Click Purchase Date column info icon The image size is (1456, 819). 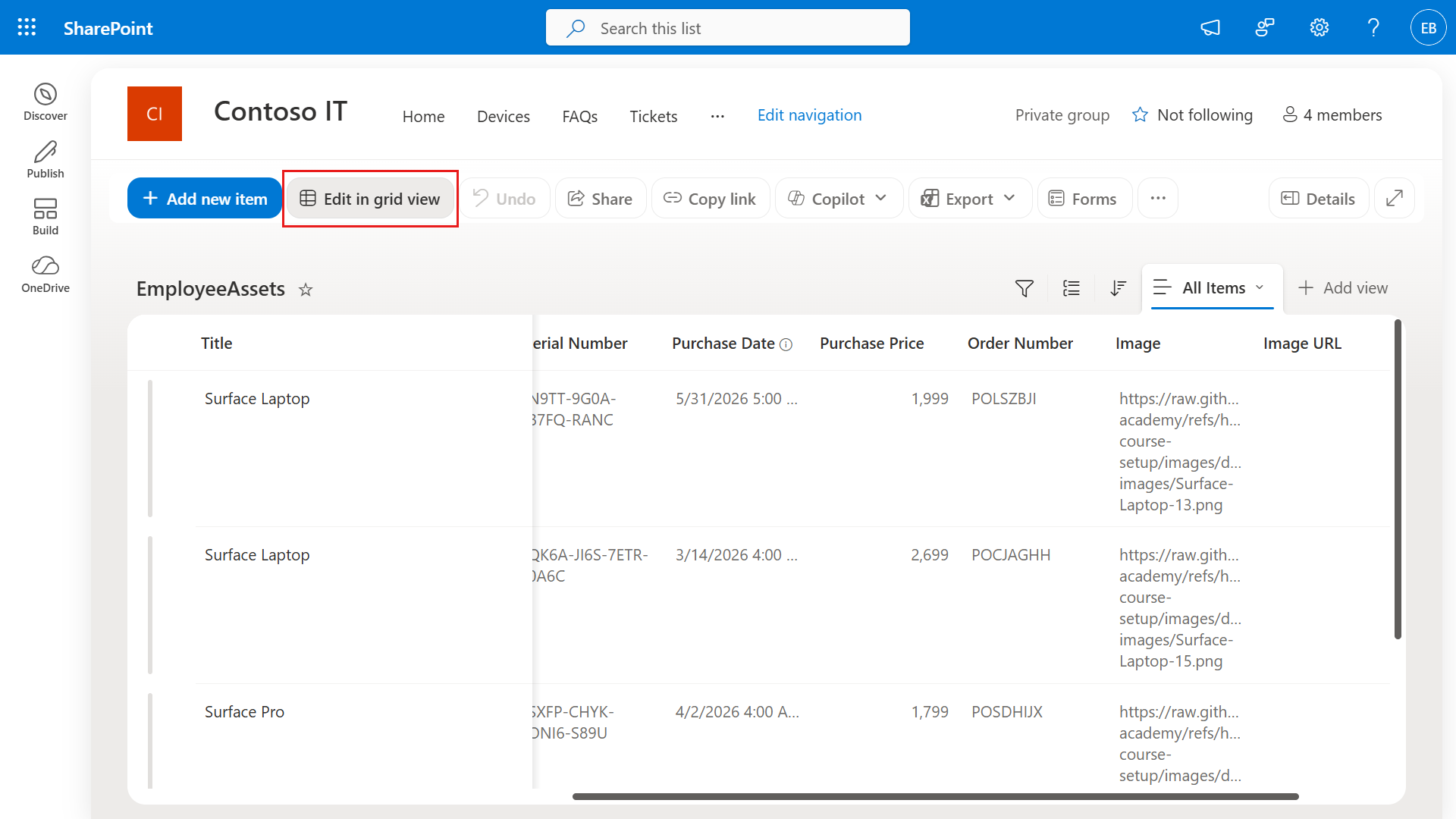pyautogui.click(x=786, y=344)
